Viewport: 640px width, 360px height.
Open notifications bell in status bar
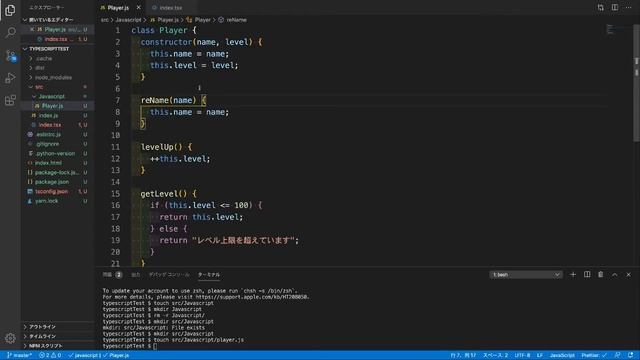631,356
